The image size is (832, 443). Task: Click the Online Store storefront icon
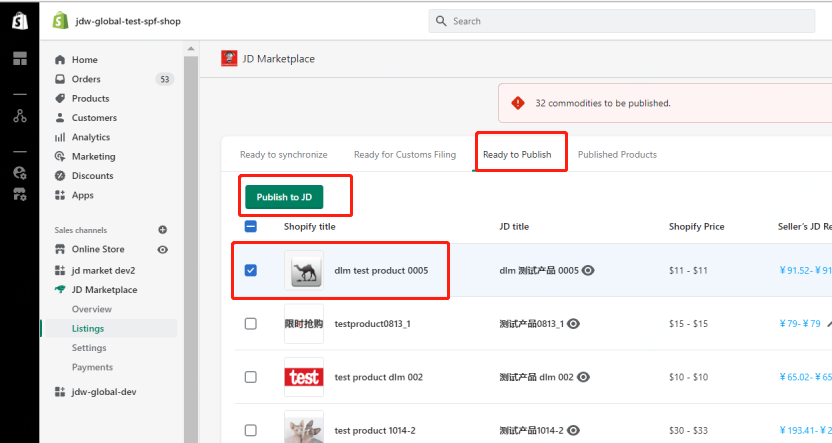pos(60,249)
